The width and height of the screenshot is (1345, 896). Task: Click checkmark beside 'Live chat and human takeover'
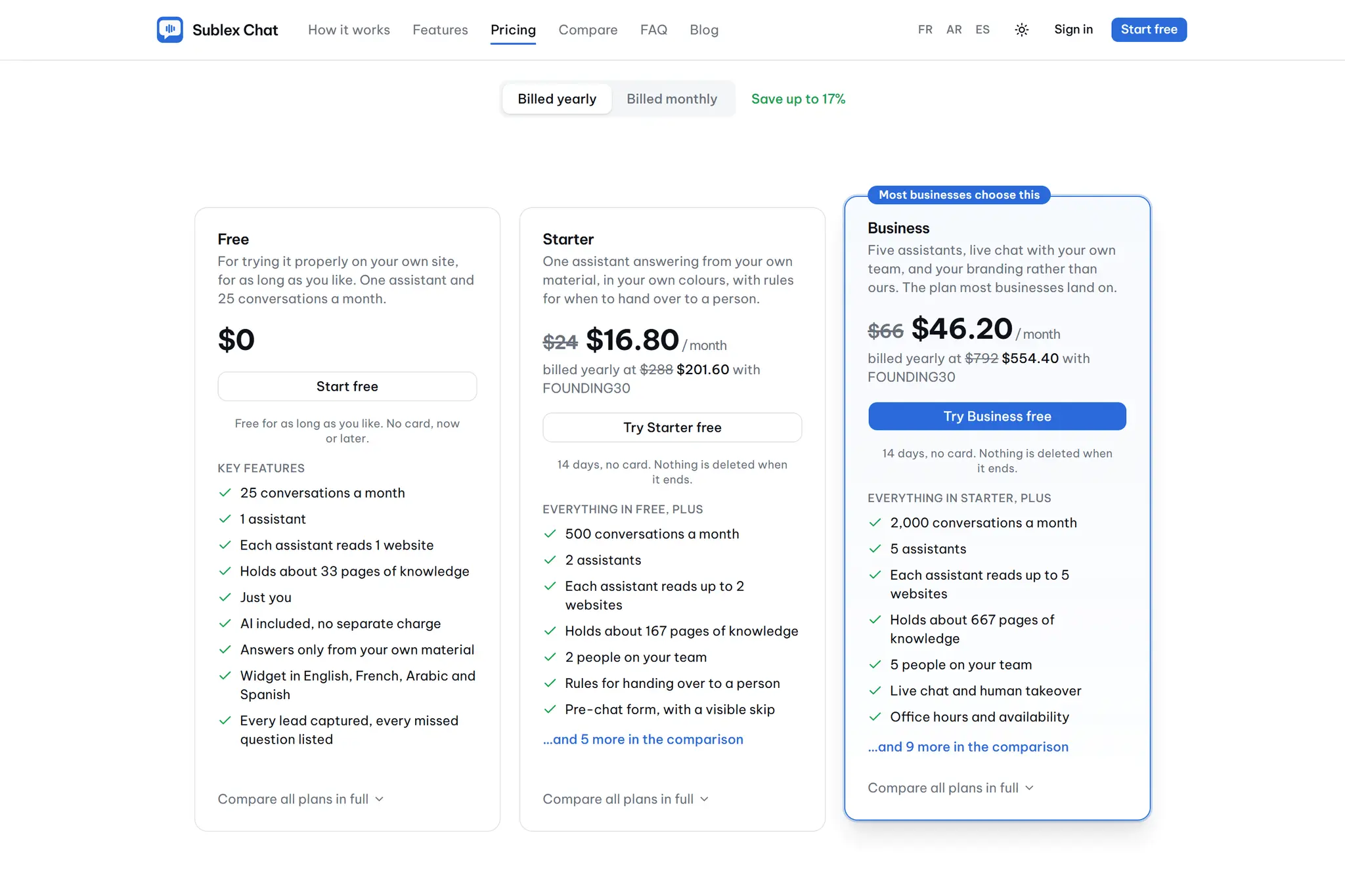pyautogui.click(x=875, y=691)
